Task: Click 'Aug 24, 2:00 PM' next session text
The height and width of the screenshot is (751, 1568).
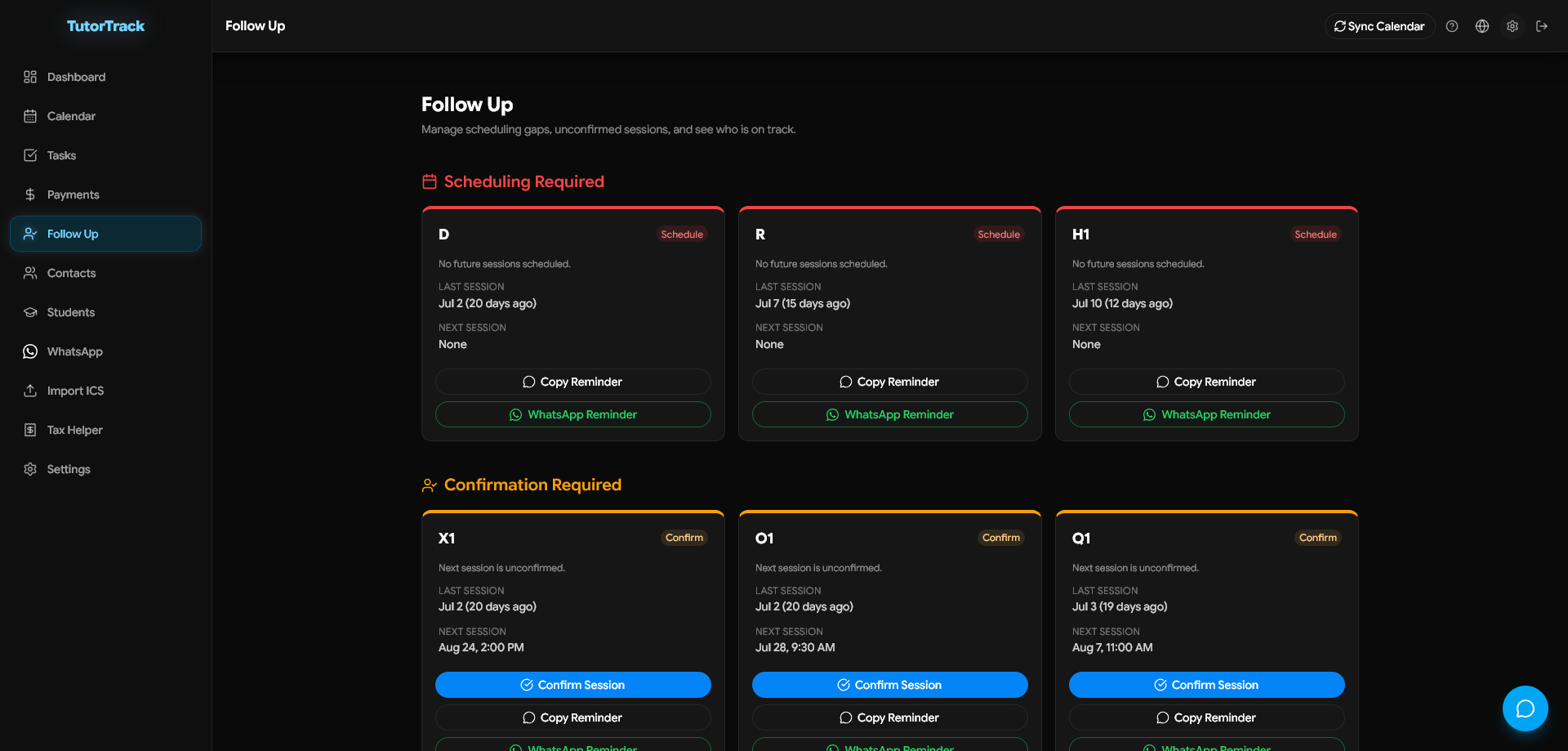Action: point(481,647)
